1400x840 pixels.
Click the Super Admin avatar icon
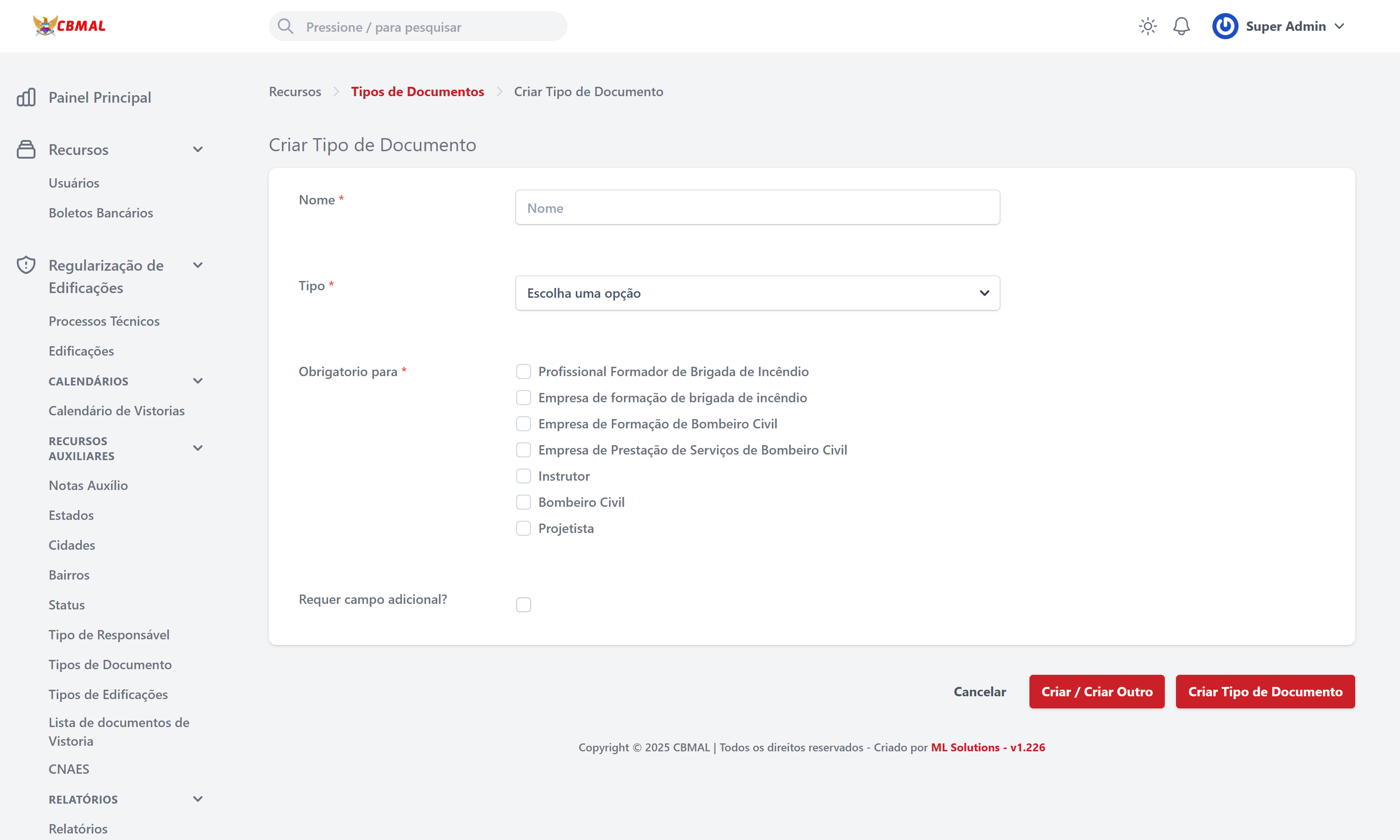(x=1225, y=26)
